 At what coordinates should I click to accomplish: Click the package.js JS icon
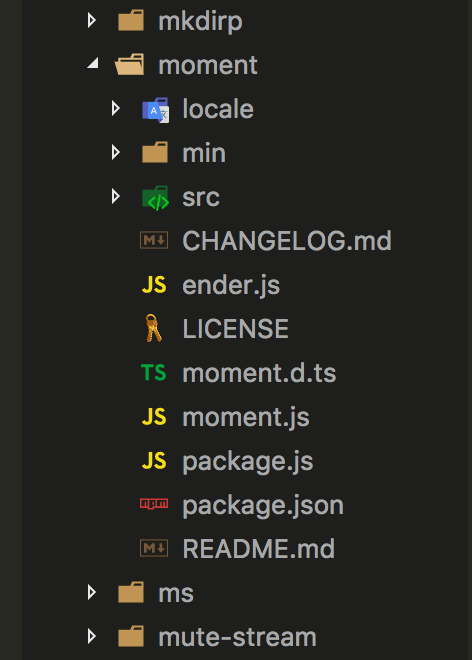(x=154, y=461)
